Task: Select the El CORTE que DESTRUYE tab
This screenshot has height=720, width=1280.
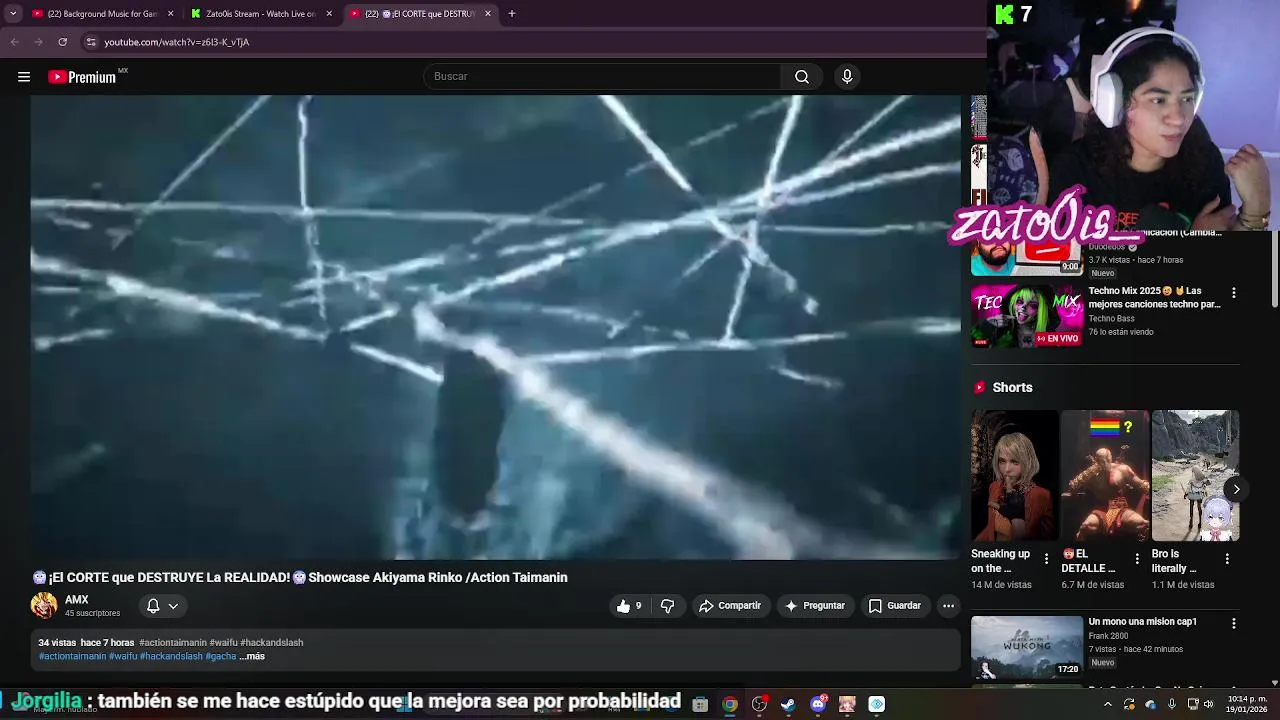Action: click(420, 14)
